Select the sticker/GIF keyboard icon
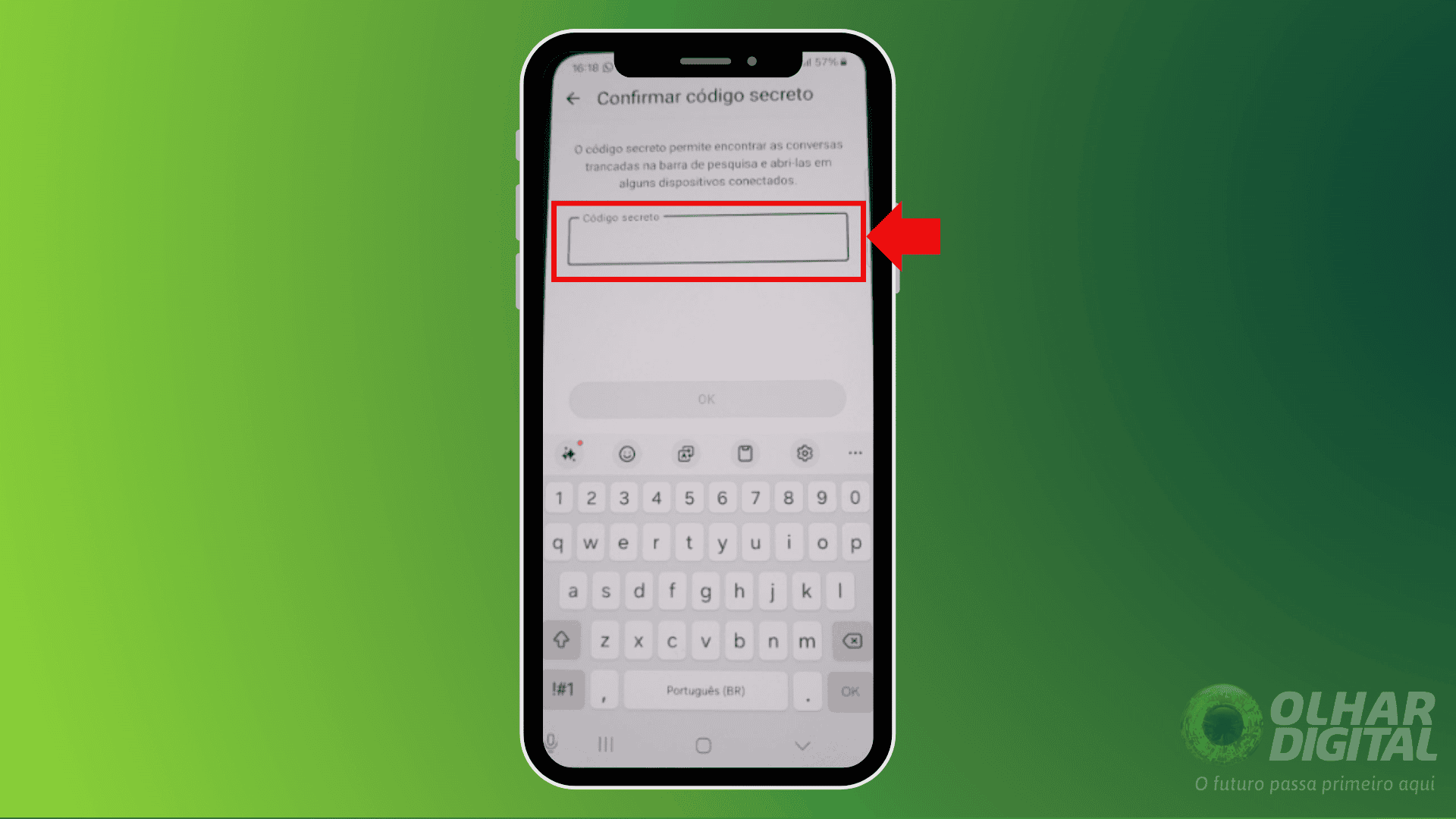1456x819 pixels. [686, 453]
